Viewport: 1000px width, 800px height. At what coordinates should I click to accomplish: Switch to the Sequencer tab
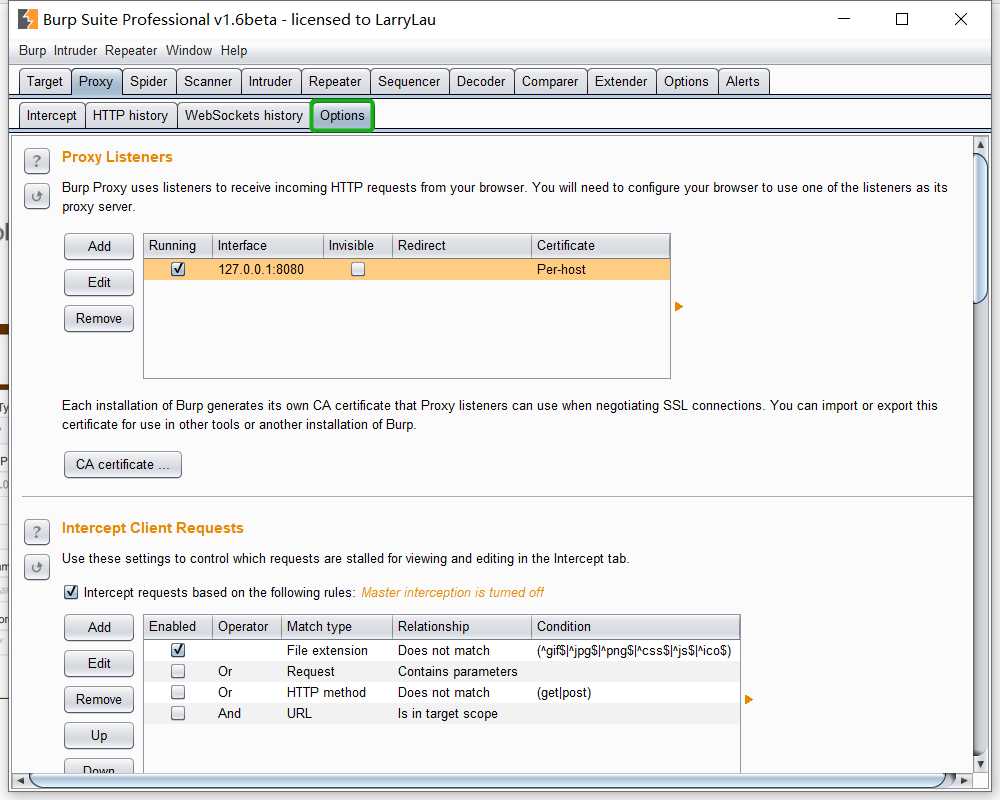[x=409, y=82]
